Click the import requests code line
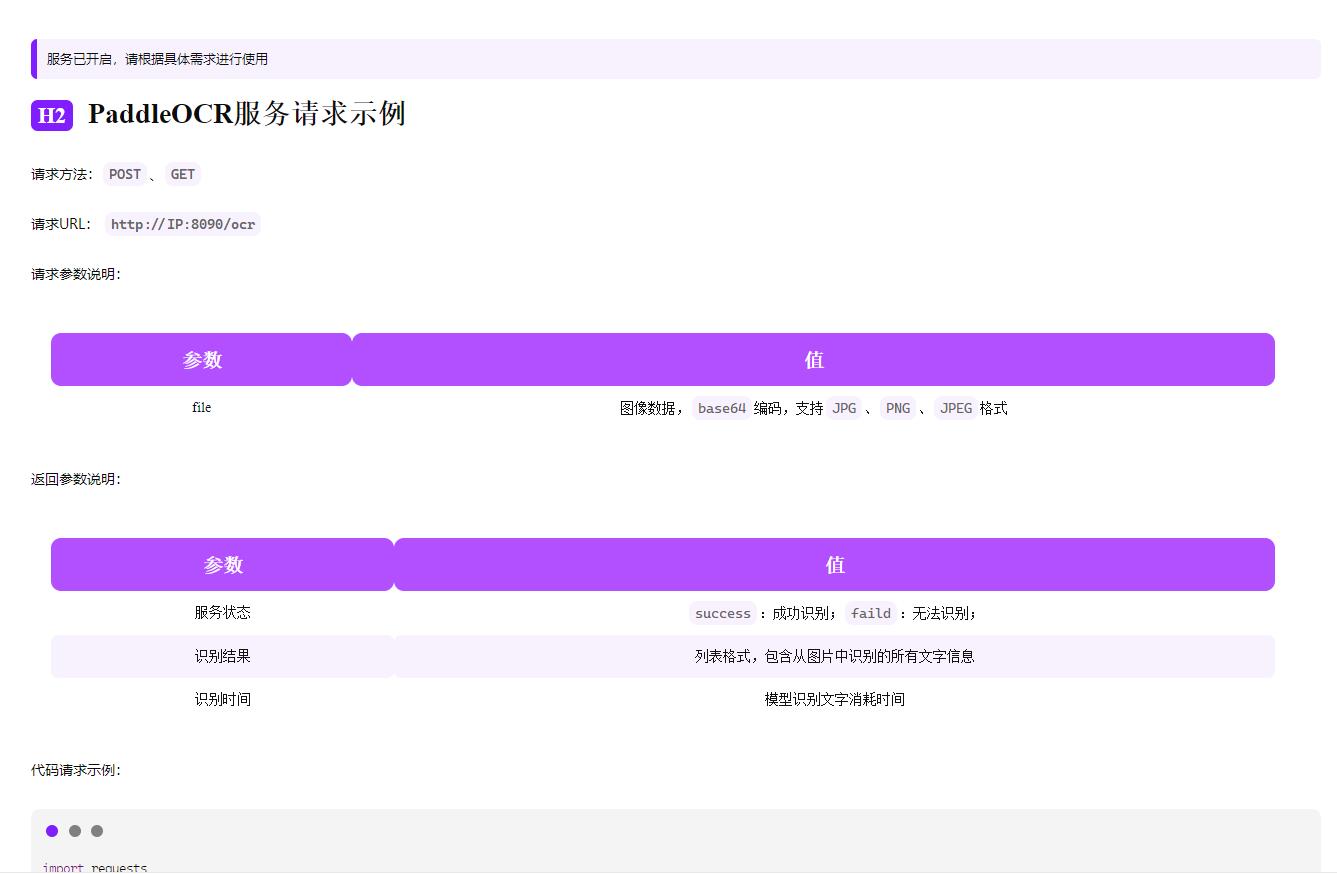 coord(95,867)
